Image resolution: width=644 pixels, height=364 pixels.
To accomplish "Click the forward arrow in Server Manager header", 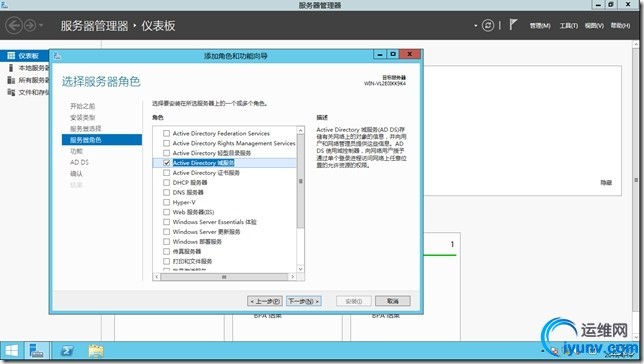I will tap(30, 25).
